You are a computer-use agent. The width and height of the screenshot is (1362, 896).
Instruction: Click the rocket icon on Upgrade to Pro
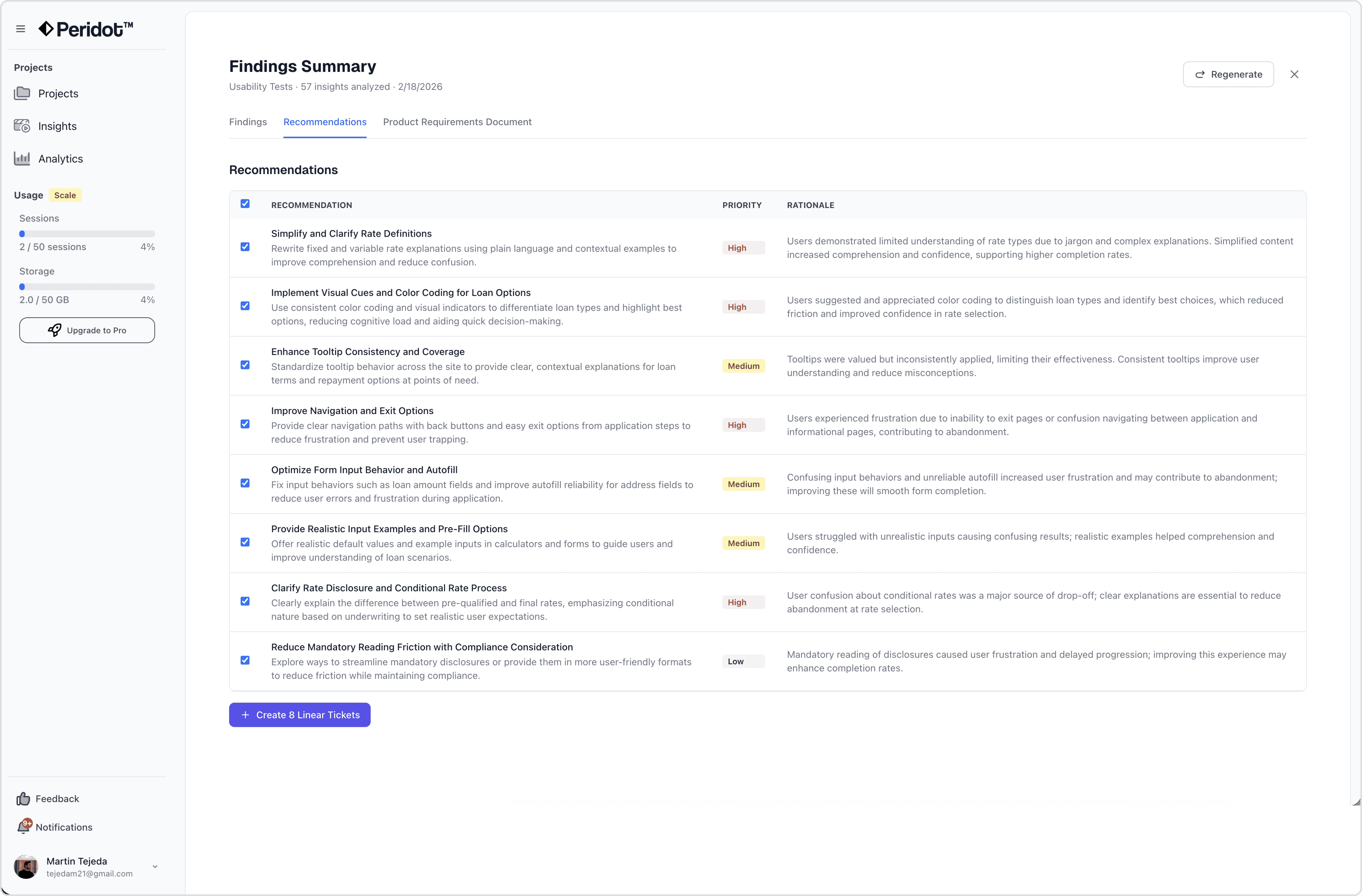[x=54, y=330]
